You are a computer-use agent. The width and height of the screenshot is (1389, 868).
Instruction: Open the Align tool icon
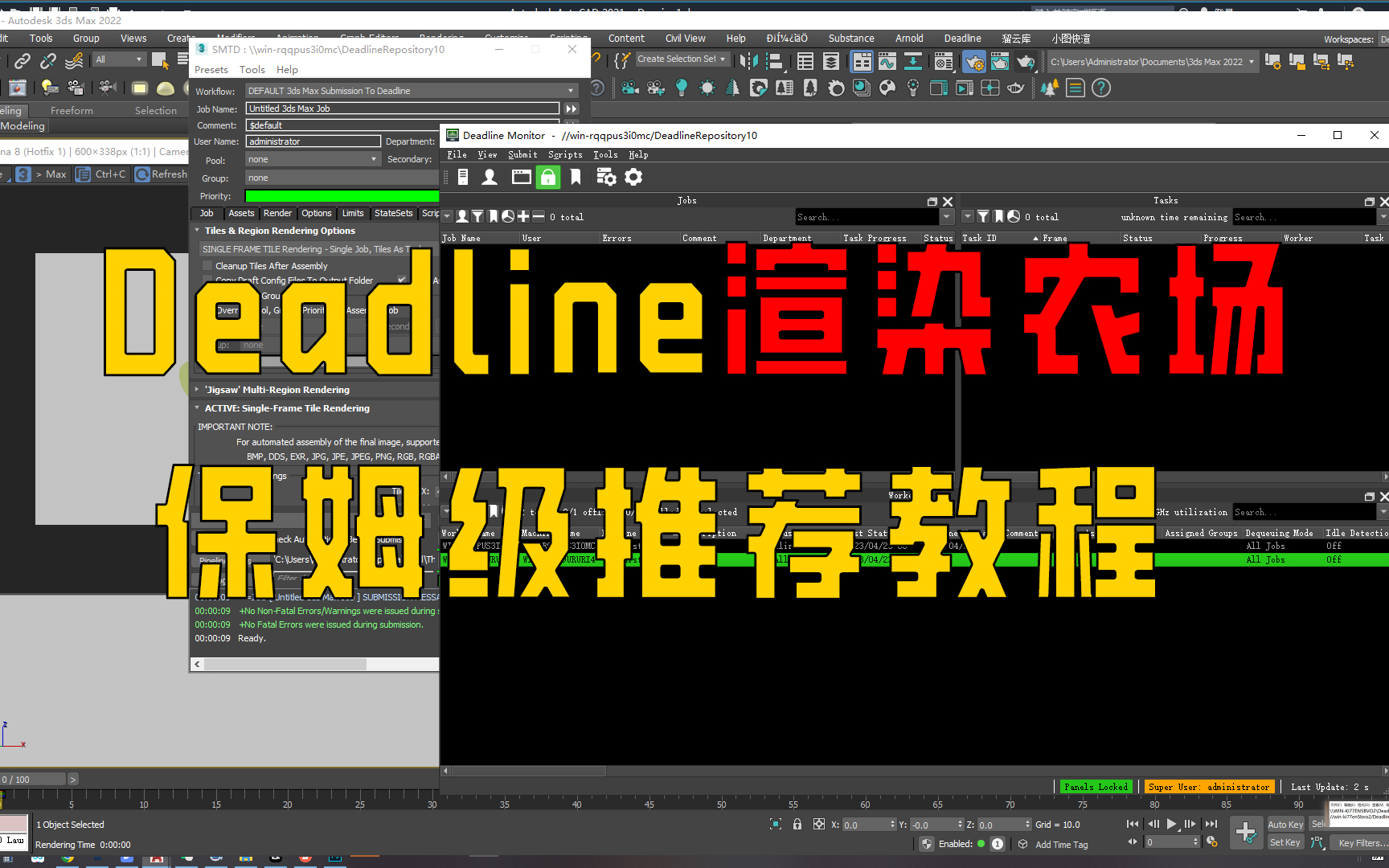click(x=775, y=61)
